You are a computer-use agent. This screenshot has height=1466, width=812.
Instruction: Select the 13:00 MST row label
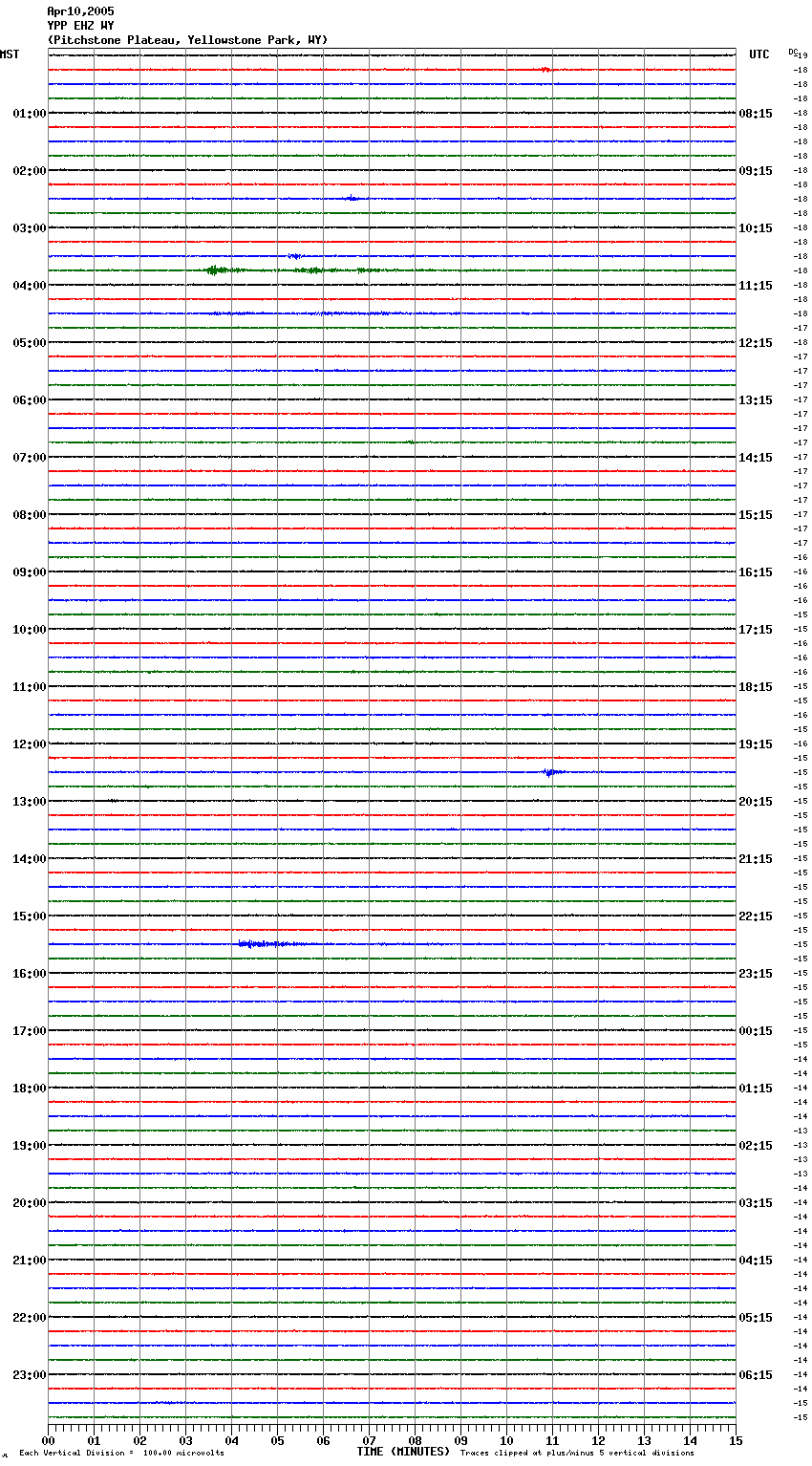click(x=30, y=802)
